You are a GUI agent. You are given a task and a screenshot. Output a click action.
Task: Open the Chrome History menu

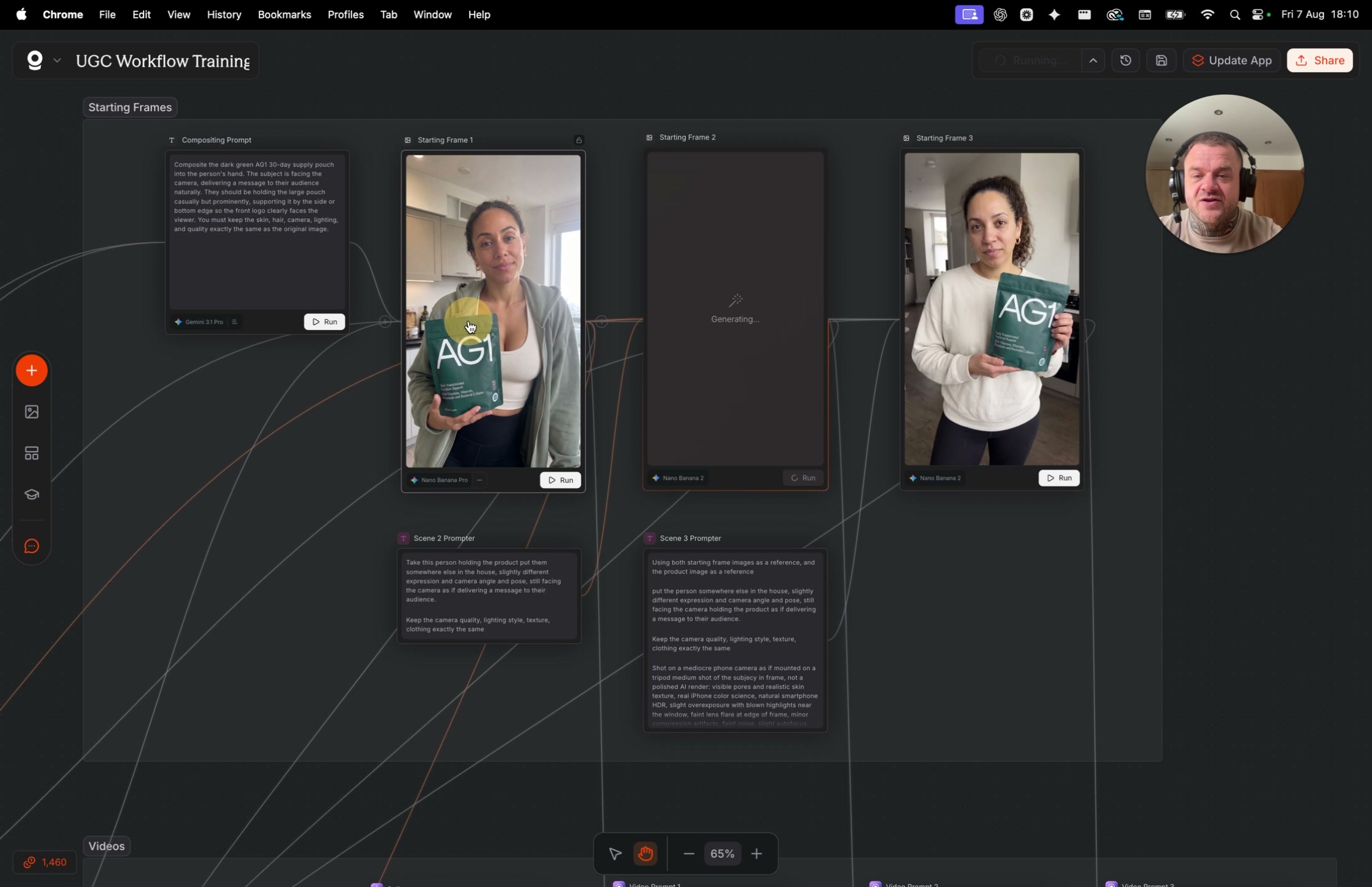click(x=224, y=14)
